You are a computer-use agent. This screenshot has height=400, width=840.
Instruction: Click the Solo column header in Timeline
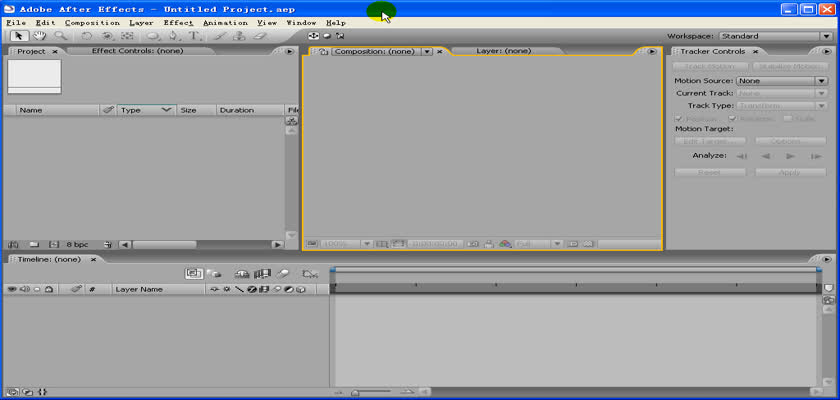(x=37, y=289)
